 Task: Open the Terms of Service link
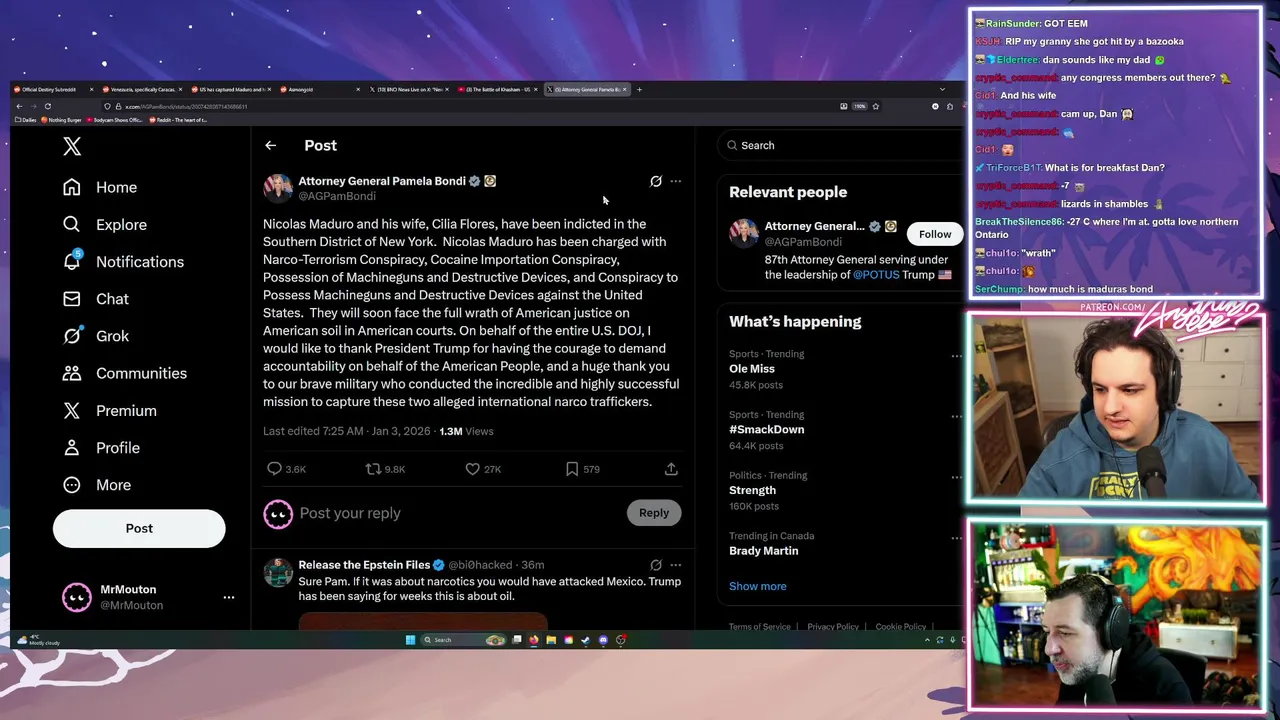[760, 627]
